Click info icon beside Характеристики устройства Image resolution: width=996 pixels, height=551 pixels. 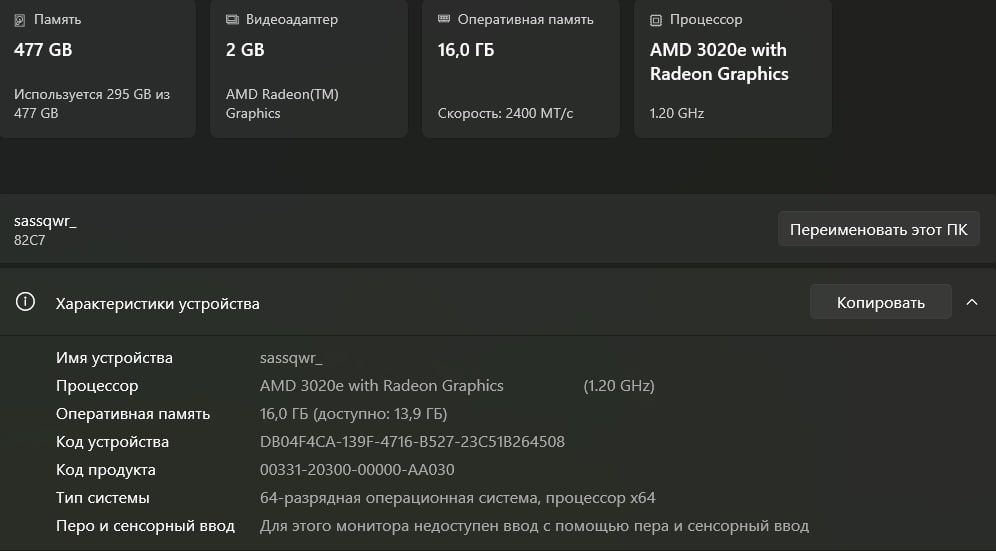click(26, 303)
